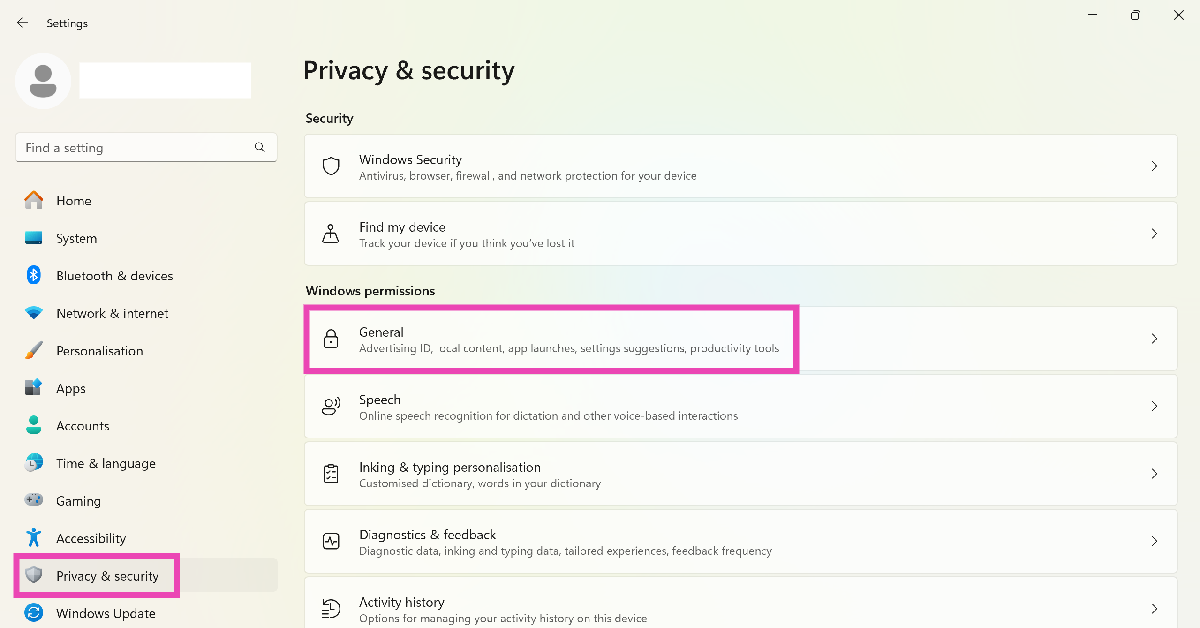Click the back arrow in Settings header
Image resolution: width=1200 pixels, height=628 pixels.
22,23
